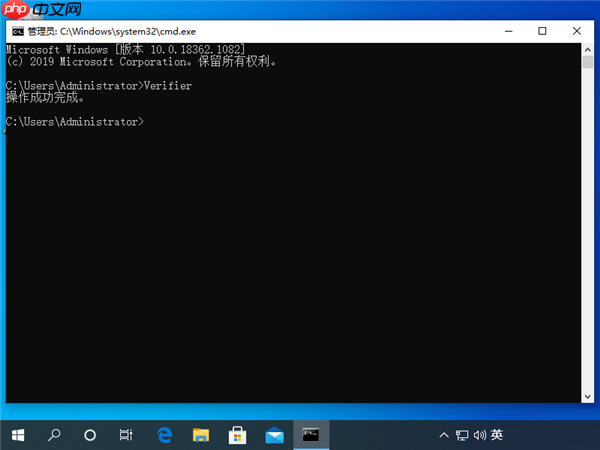Viewport: 600px width, 450px height.
Task: Switch input language indicator 英
Action: 497,435
